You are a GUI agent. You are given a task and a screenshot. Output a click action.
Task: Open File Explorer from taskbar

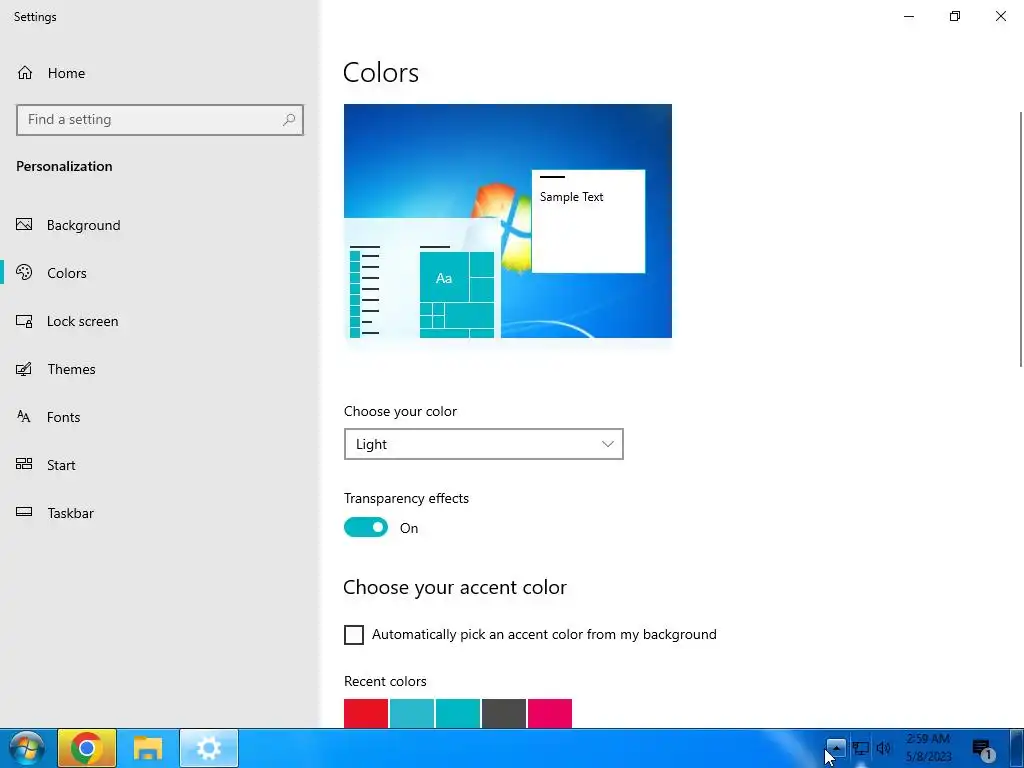[148, 748]
